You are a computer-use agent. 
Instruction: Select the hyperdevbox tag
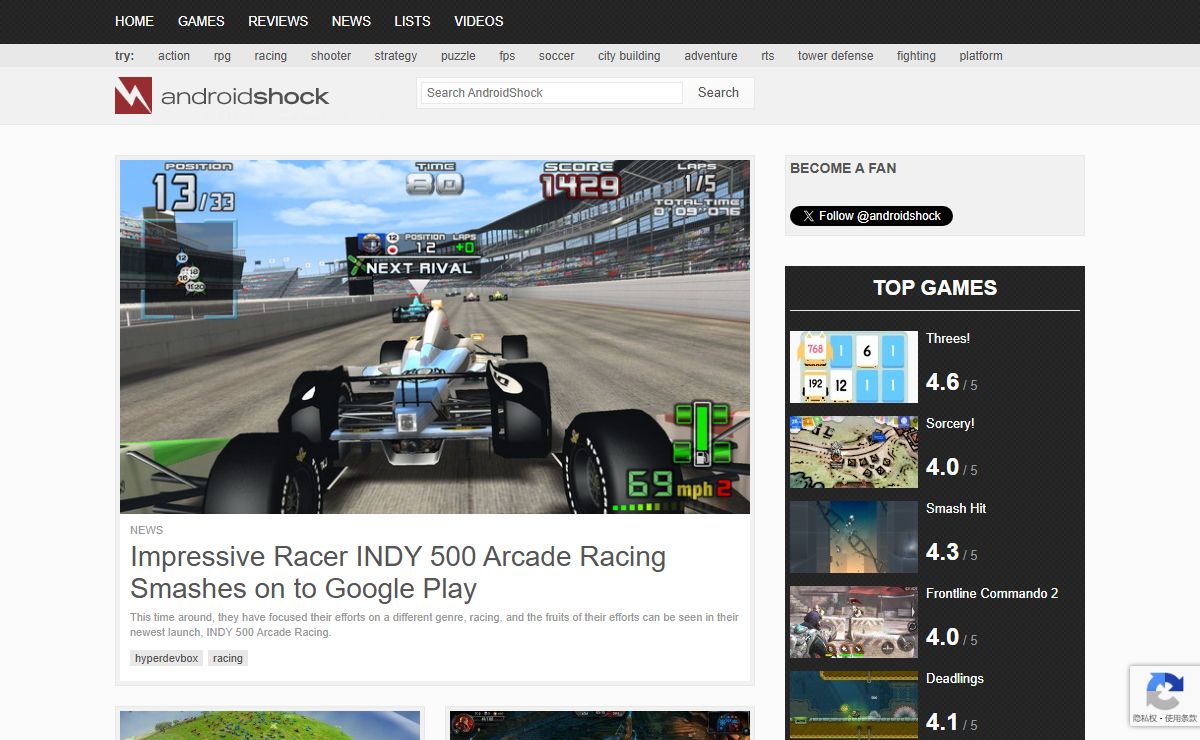pos(167,658)
